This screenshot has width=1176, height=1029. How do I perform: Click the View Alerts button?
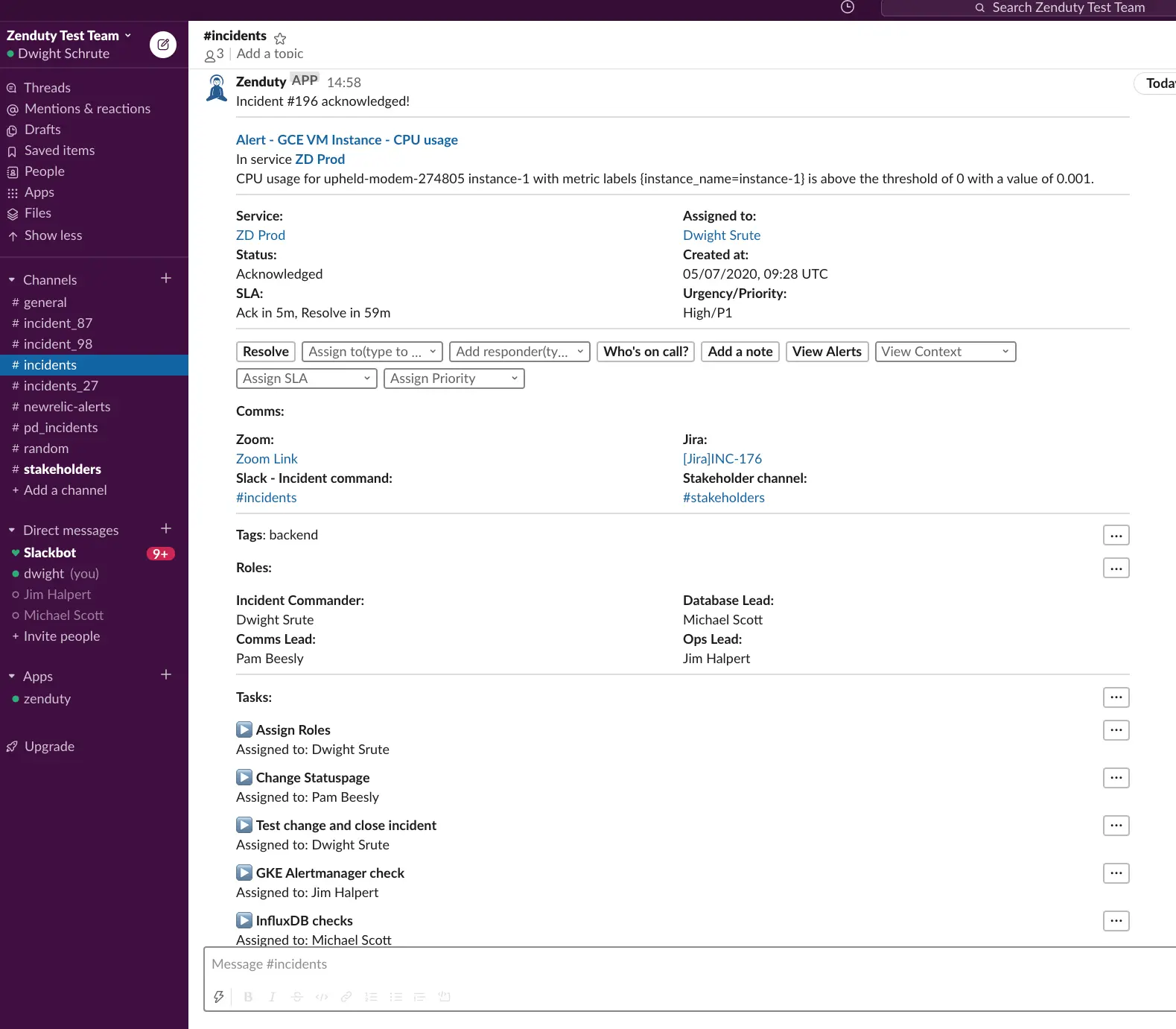827,352
